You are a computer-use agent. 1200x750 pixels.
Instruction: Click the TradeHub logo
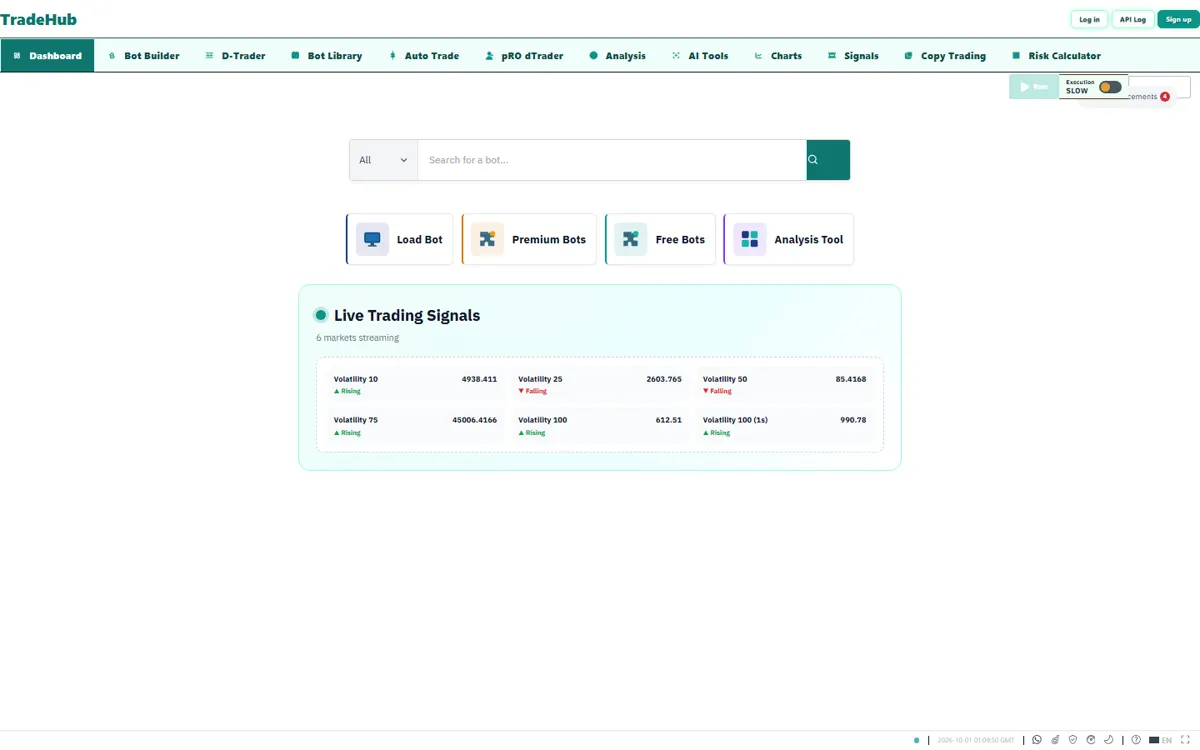click(38, 19)
